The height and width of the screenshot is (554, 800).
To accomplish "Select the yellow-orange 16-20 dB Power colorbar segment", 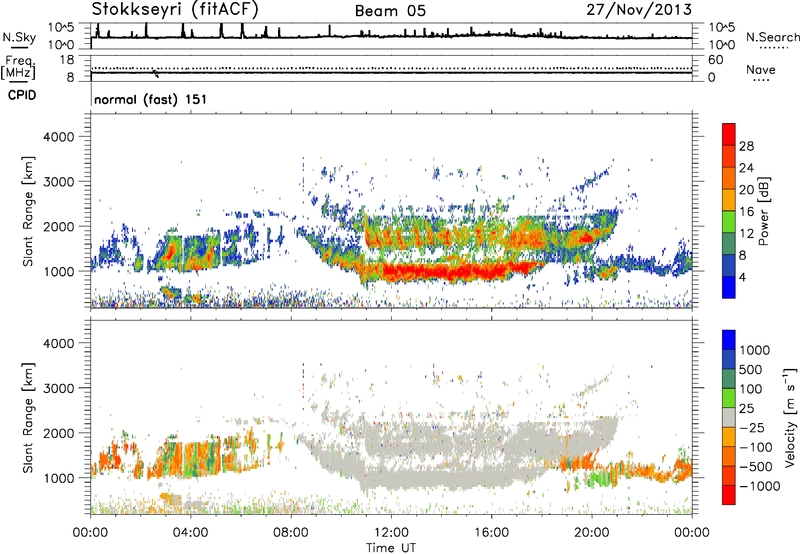I will coord(729,200).
